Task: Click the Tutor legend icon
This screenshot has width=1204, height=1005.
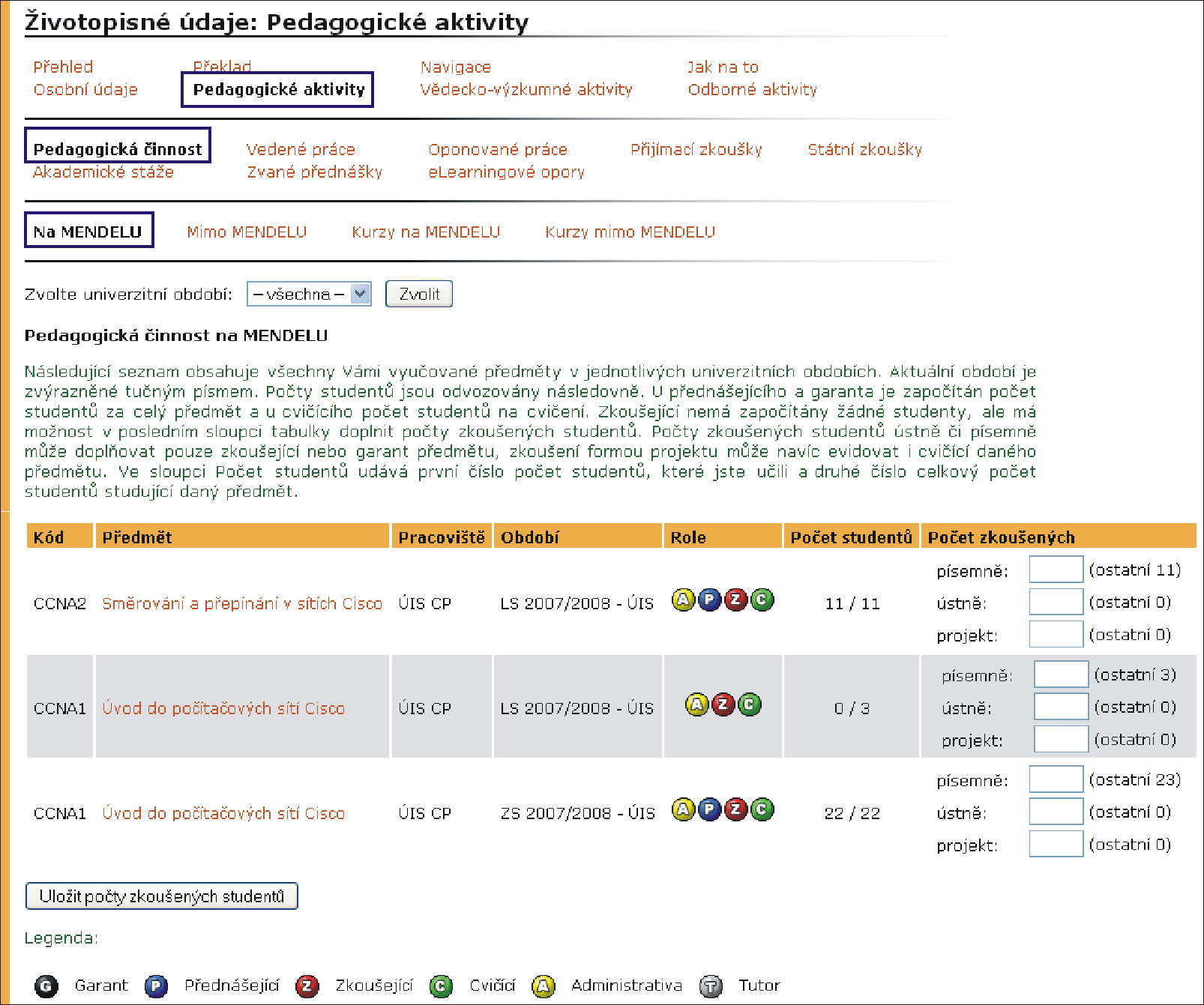Action: tap(711, 986)
